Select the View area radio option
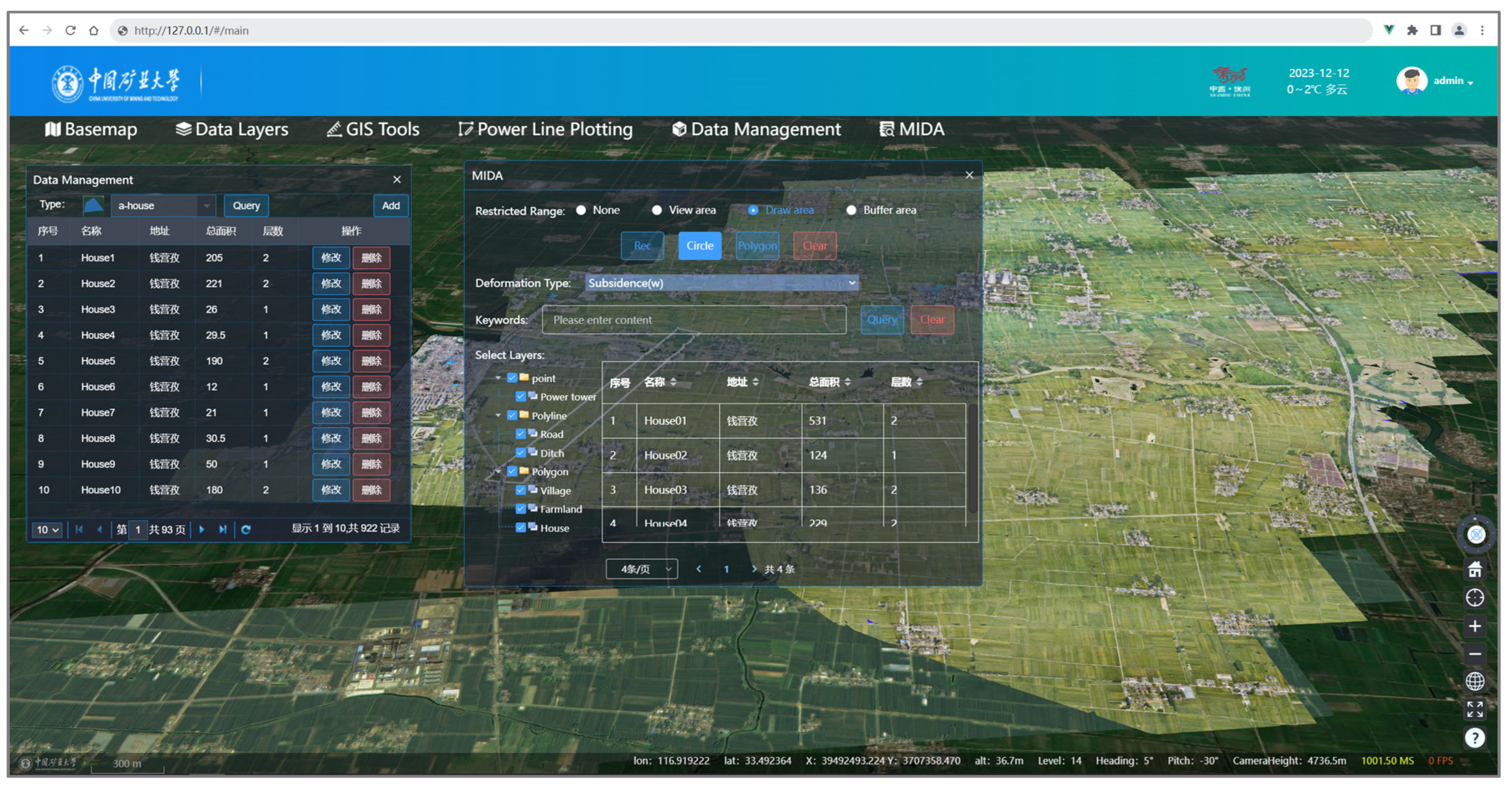 pos(657,210)
